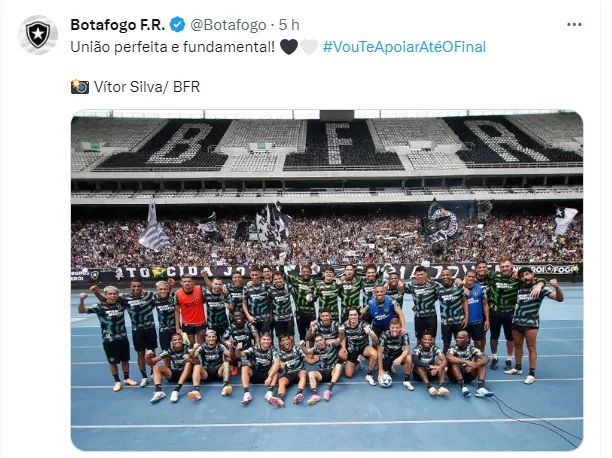
Task: Click the player wearing the orange bib
Action: click(190, 308)
